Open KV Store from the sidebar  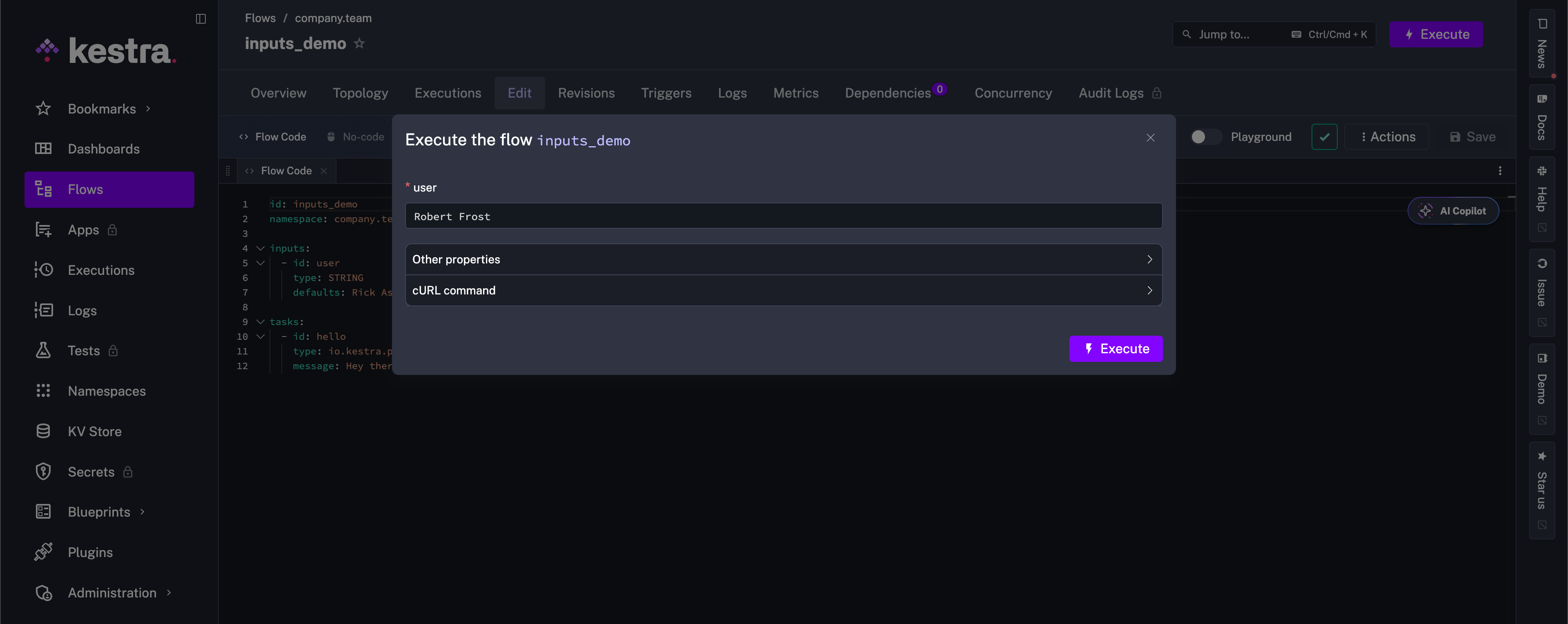[94, 431]
